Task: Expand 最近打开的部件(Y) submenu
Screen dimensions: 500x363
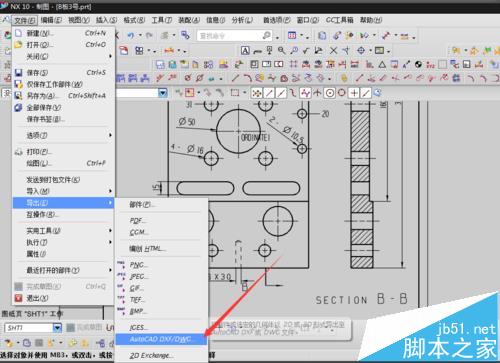Action: coord(63,270)
